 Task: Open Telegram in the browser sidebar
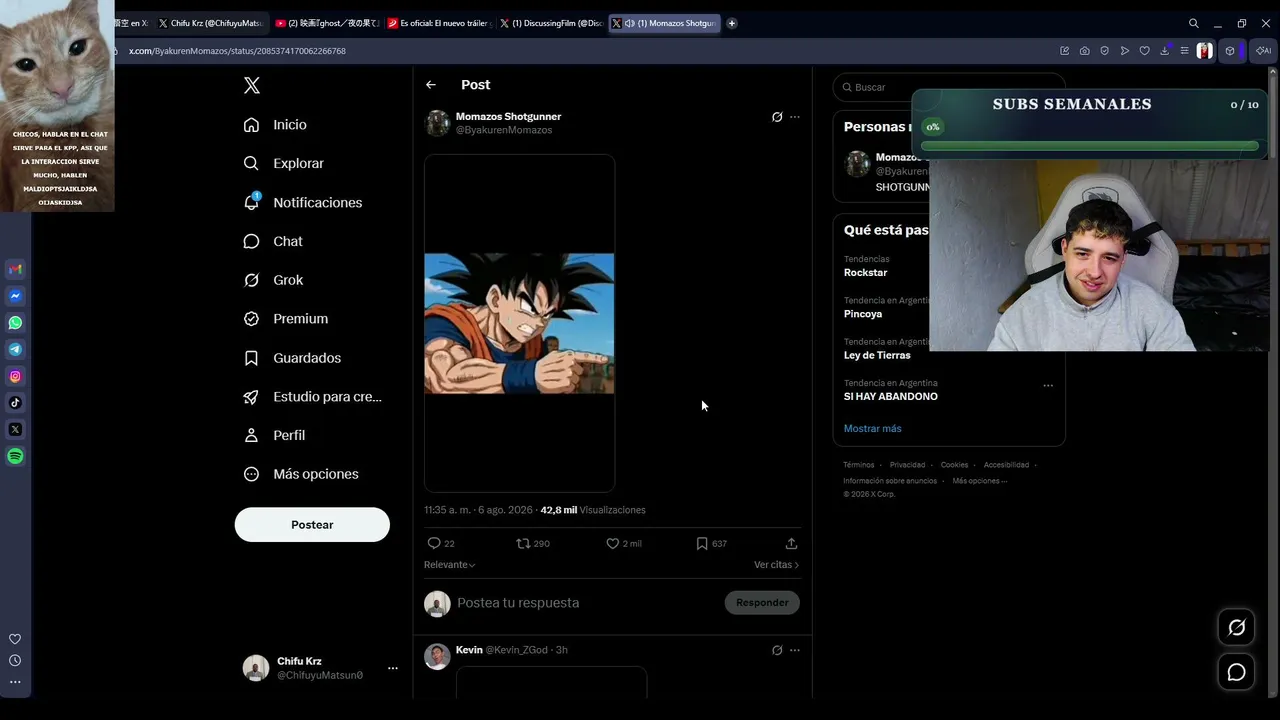coord(15,349)
